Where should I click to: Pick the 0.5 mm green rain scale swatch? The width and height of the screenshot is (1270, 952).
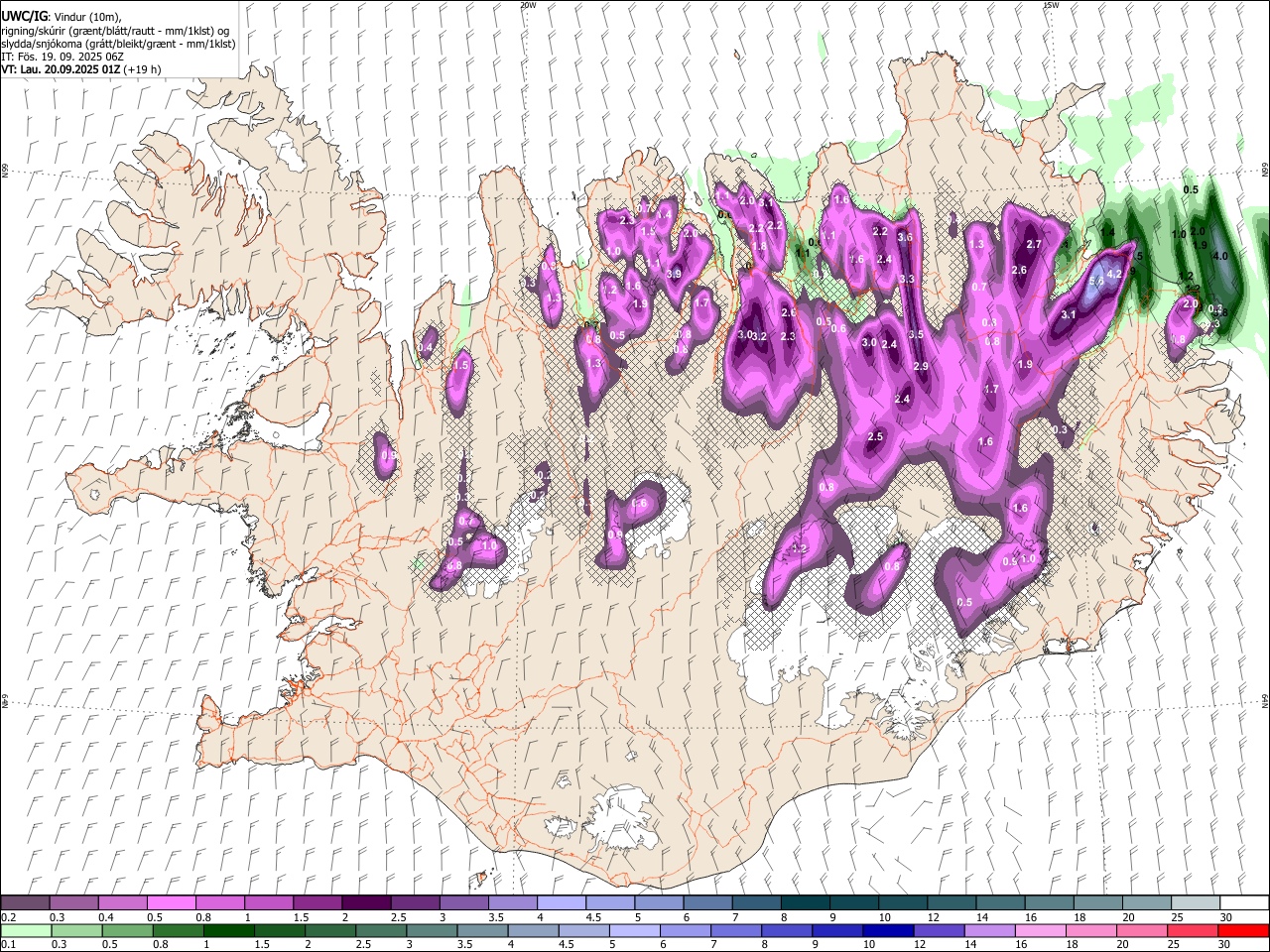[127, 930]
